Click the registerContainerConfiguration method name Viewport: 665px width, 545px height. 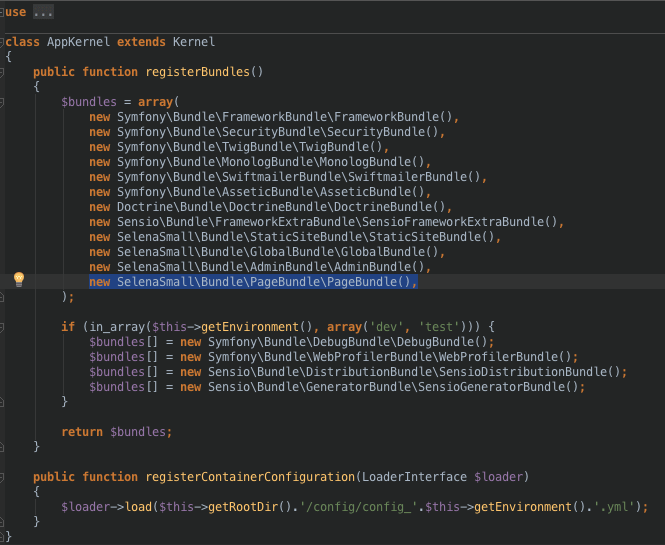pos(250,477)
